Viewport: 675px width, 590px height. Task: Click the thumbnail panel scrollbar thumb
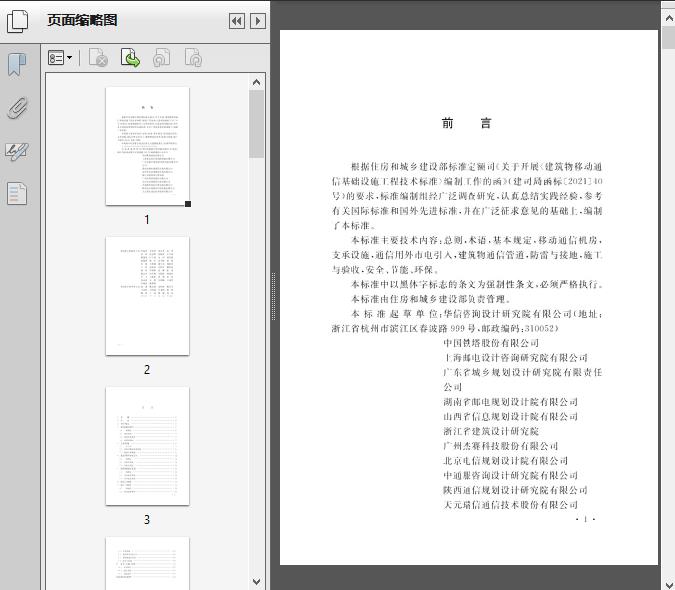[257, 124]
